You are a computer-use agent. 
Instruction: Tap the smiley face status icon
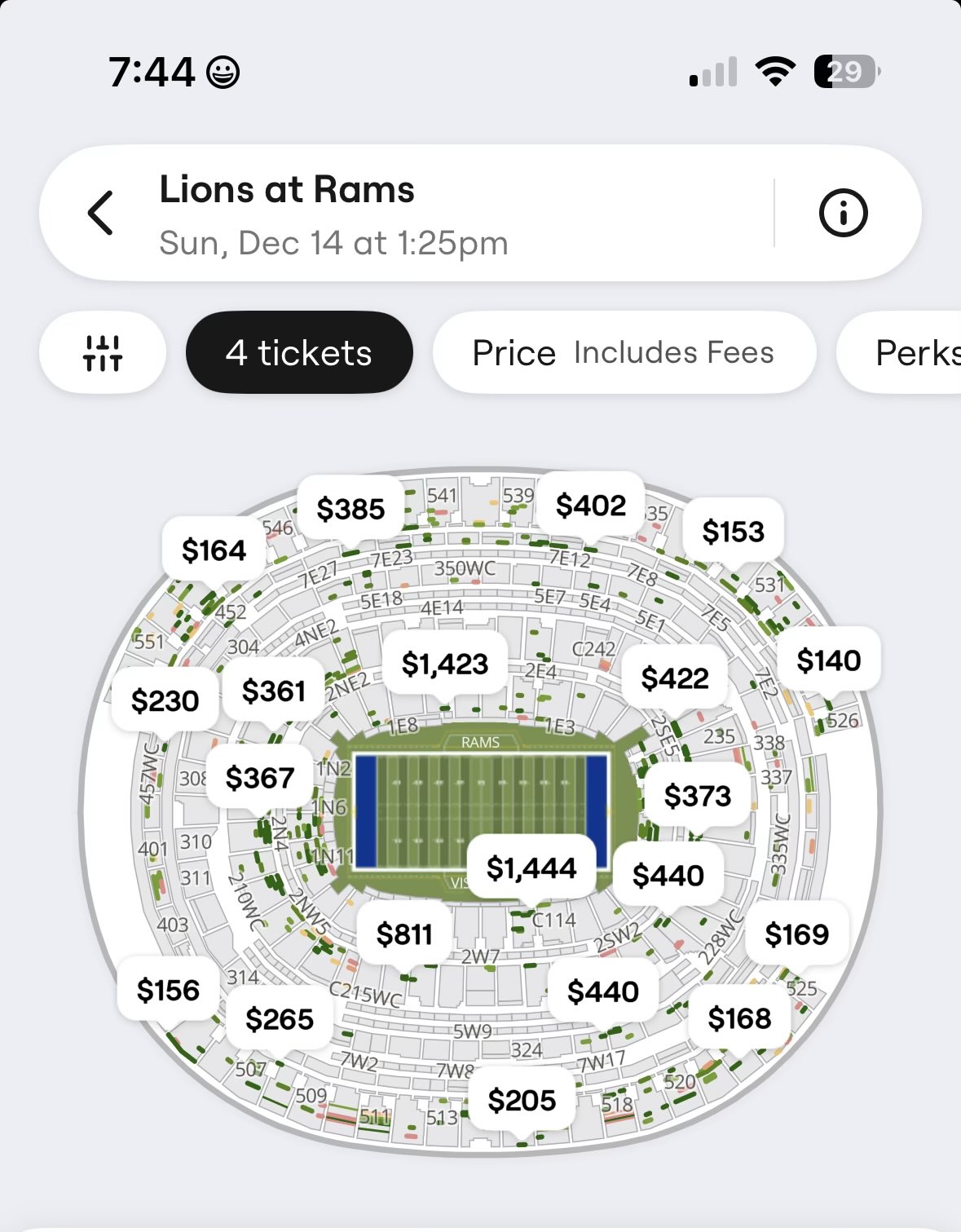[x=223, y=73]
